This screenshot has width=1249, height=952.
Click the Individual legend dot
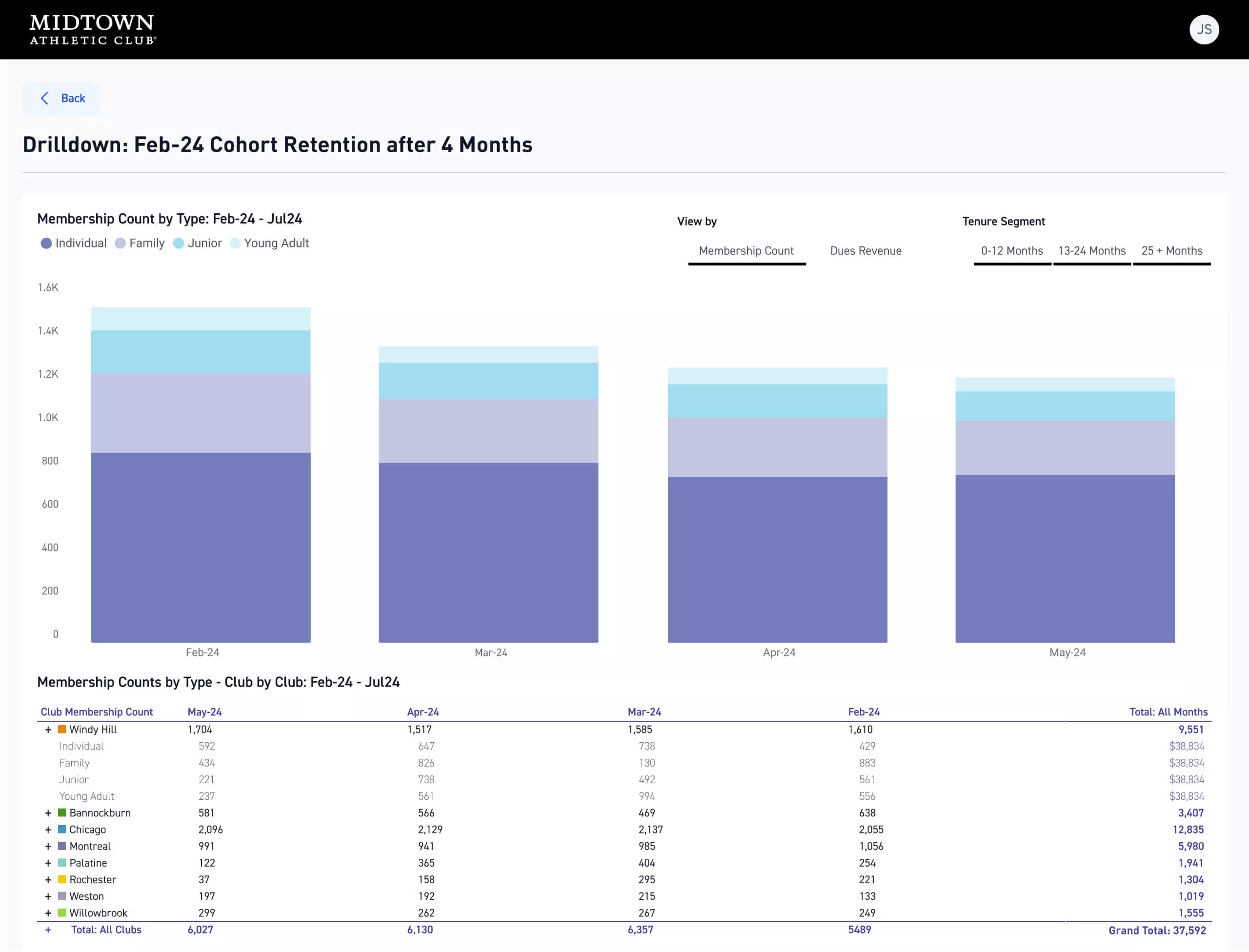click(x=46, y=243)
